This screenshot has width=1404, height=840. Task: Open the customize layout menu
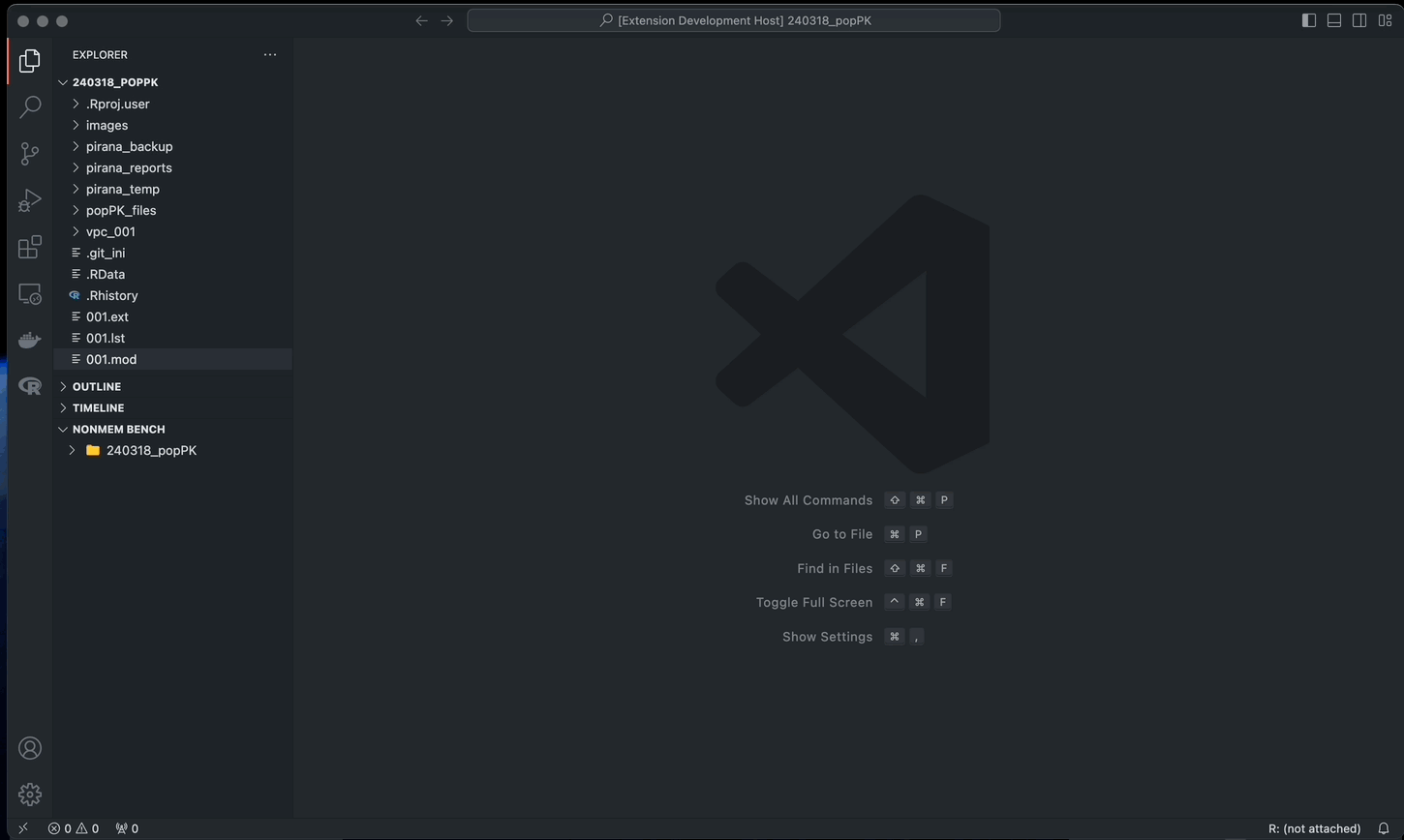[x=1386, y=20]
